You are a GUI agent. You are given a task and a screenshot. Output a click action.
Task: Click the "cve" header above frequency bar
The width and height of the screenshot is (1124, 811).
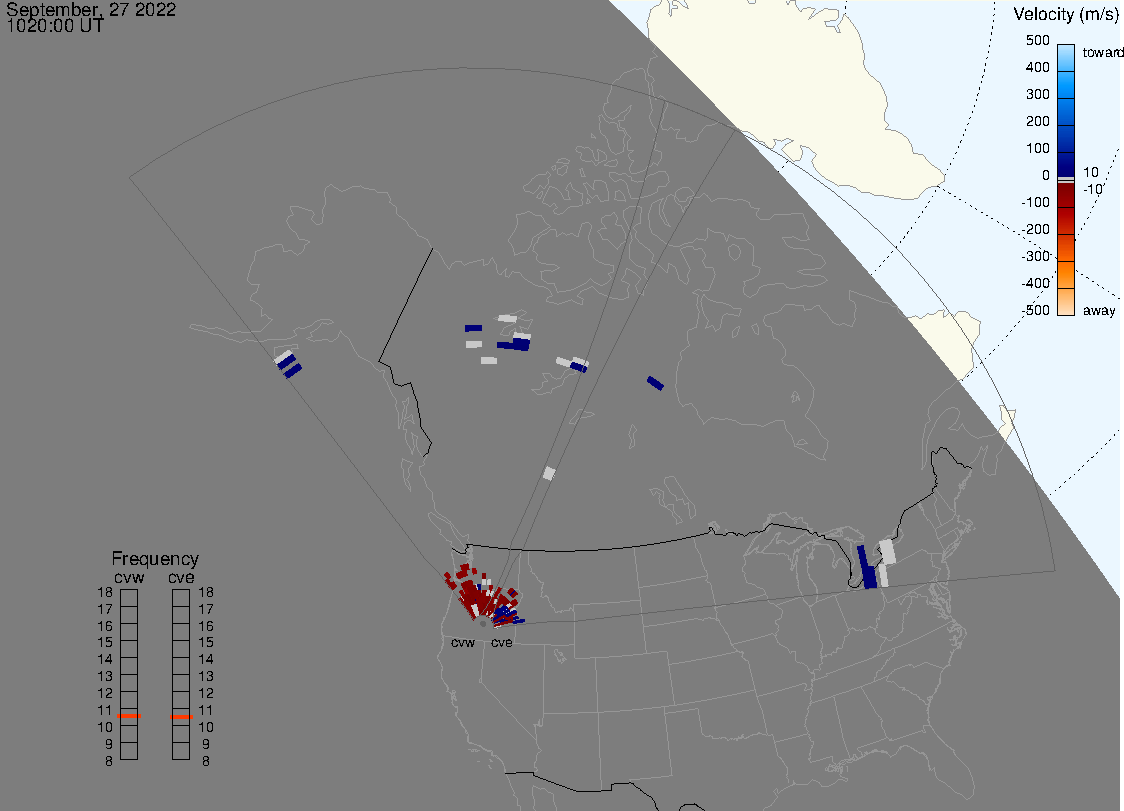pos(181,577)
